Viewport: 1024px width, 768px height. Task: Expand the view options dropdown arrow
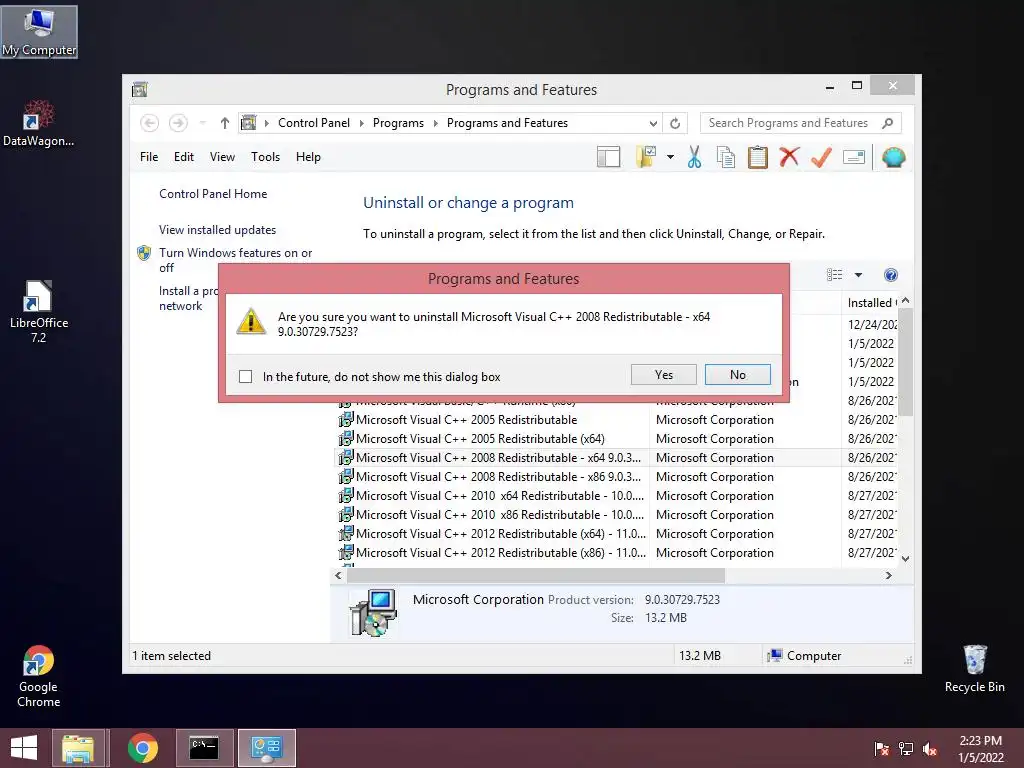(859, 275)
